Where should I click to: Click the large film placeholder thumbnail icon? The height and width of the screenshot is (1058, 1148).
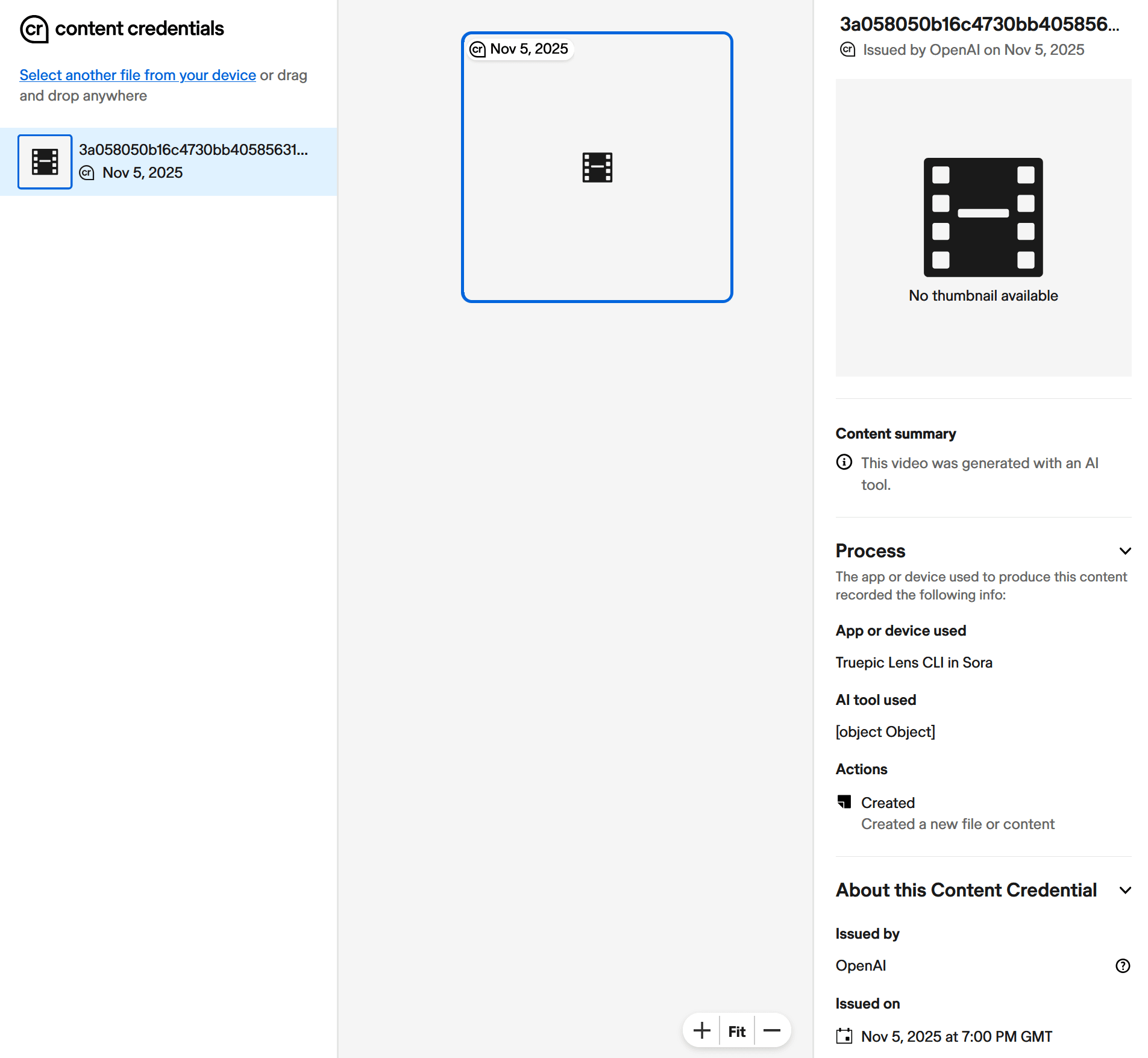[x=983, y=218]
